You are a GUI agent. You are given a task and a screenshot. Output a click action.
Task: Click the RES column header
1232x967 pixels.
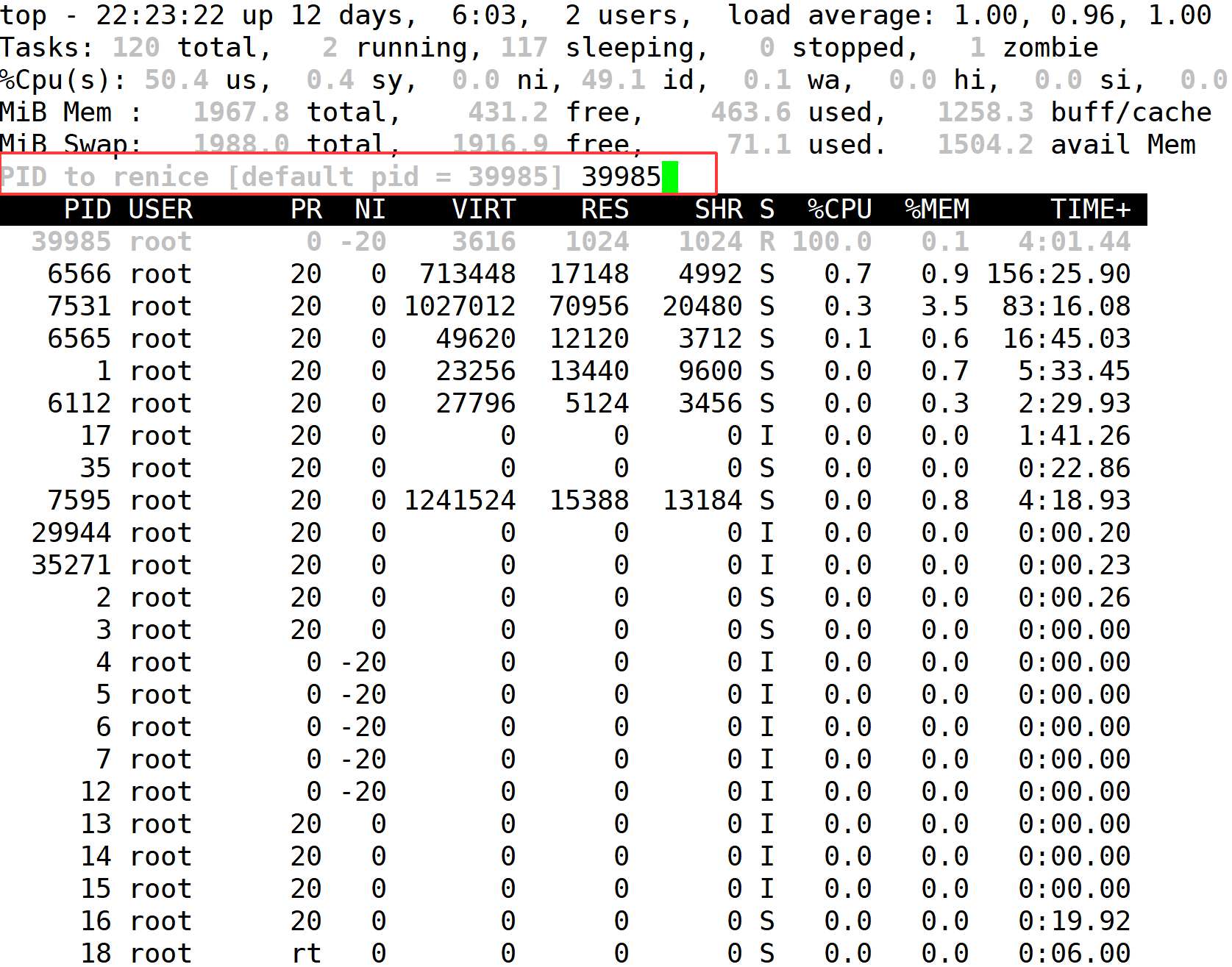coord(605,210)
